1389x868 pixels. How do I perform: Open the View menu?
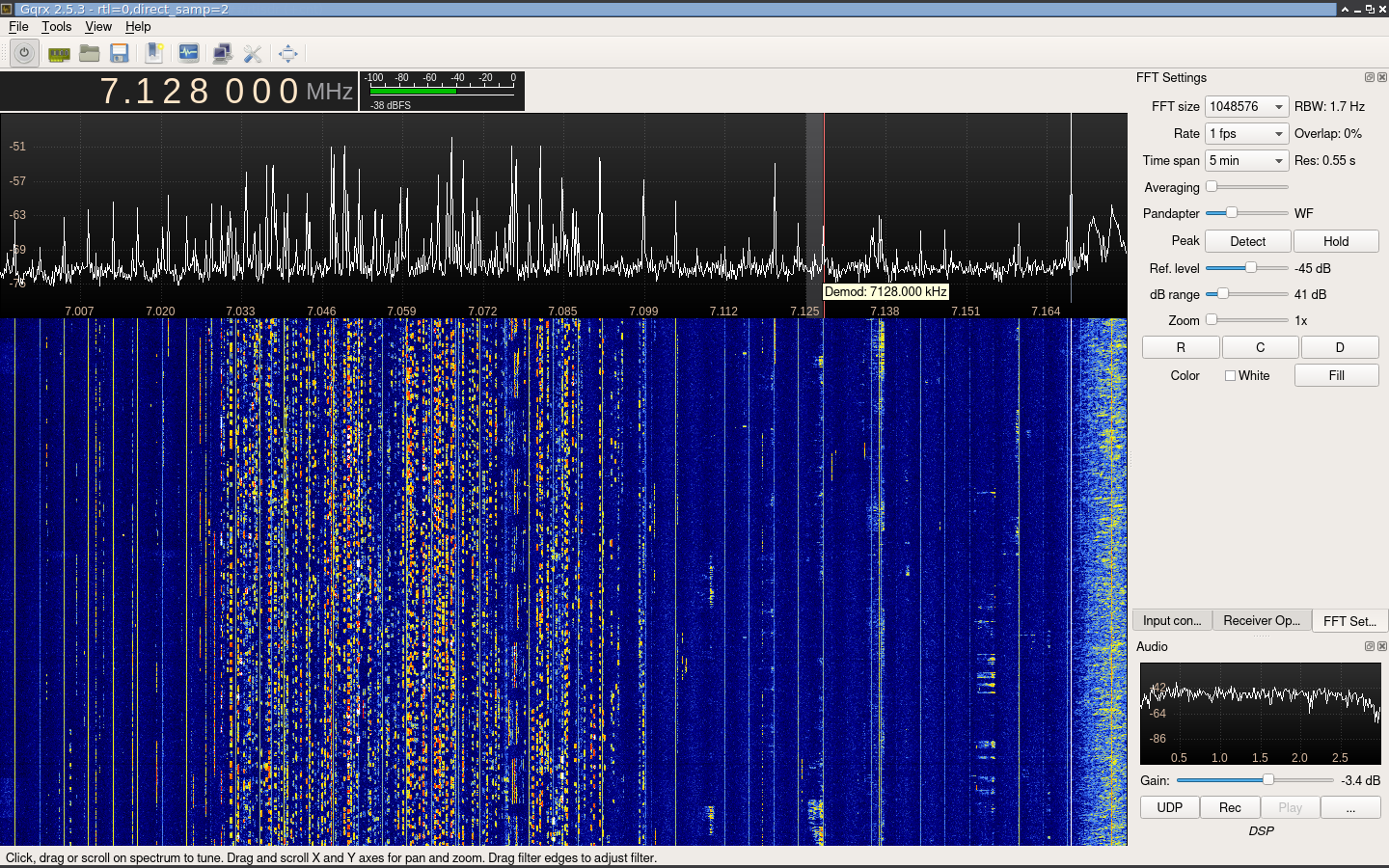click(98, 27)
